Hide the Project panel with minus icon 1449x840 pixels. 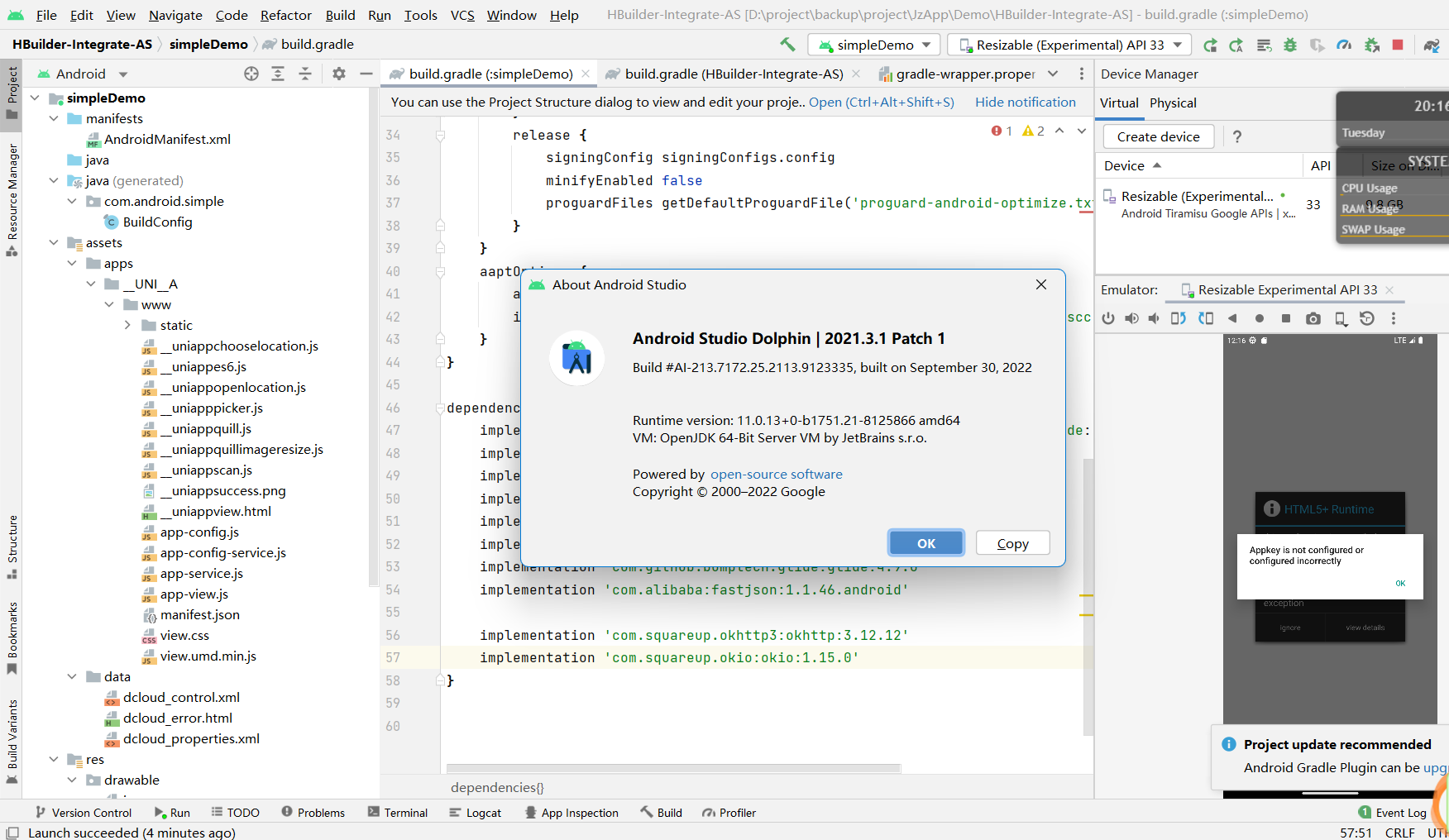point(366,74)
